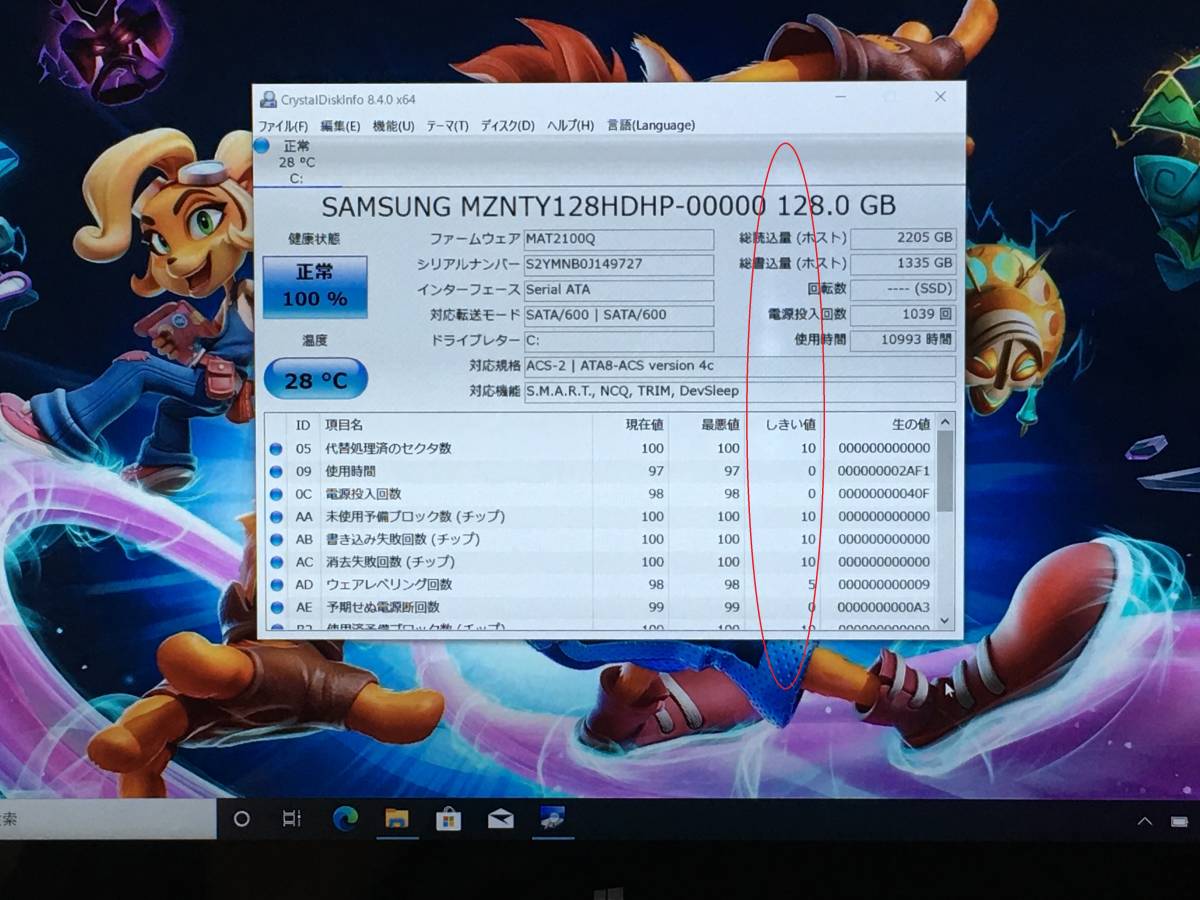This screenshot has width=1200, height=900.
Task: Click the features field S.M.A.R.T., NCQ, TRIM, DevSleep
Action: [x=739, y=391]
